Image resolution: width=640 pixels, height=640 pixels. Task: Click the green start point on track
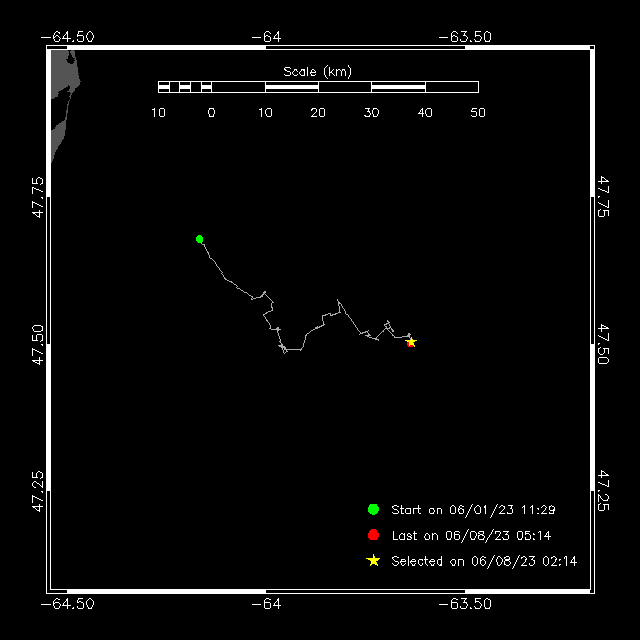pyautogui.click(x=200, y=239)
